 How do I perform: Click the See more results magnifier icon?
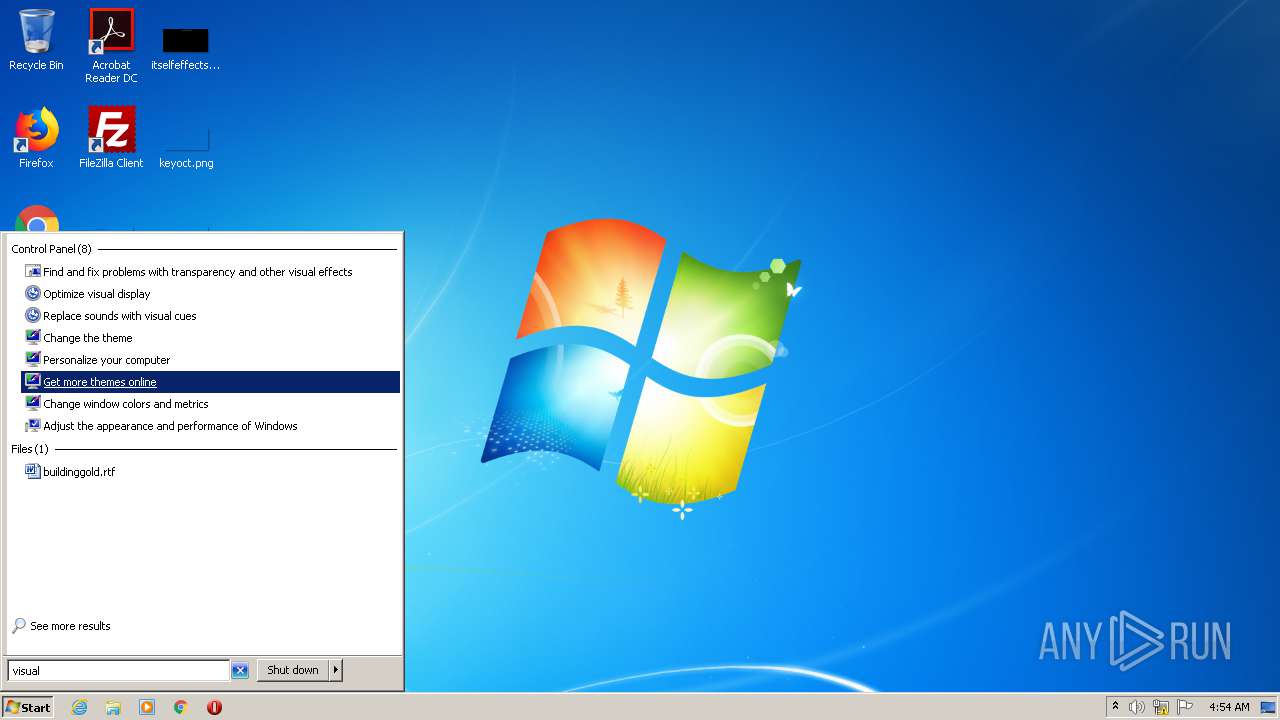click(19, 626)
